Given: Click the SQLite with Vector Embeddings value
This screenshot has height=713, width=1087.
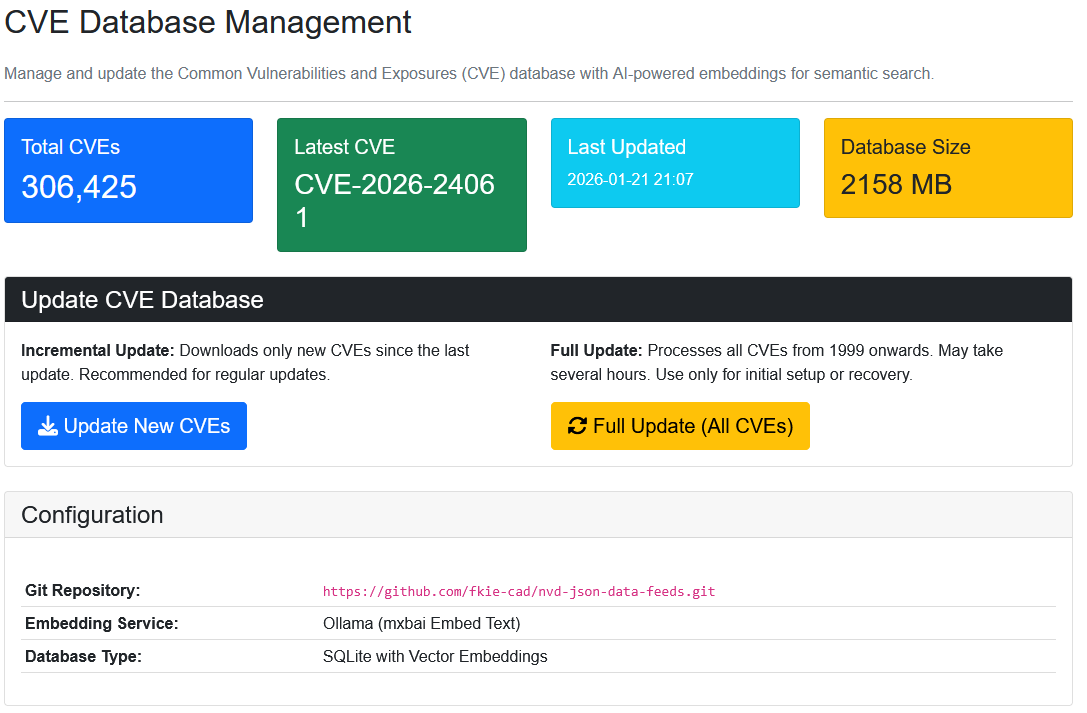Looking at the screenshot, I should tap(435, 657).
